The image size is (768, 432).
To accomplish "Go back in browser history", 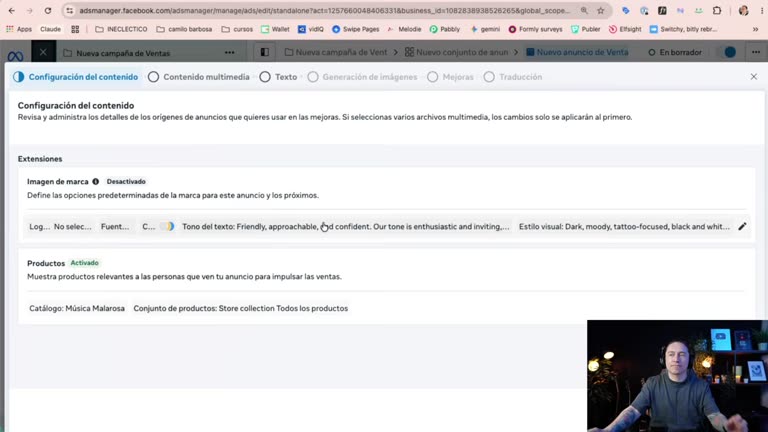I will pyautogui.click(x=12, y=10).
